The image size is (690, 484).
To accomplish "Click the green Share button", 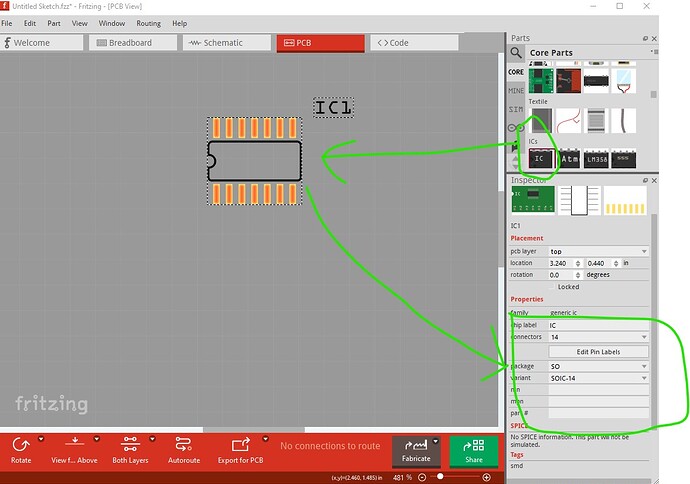I will click(x=474, y=451).
